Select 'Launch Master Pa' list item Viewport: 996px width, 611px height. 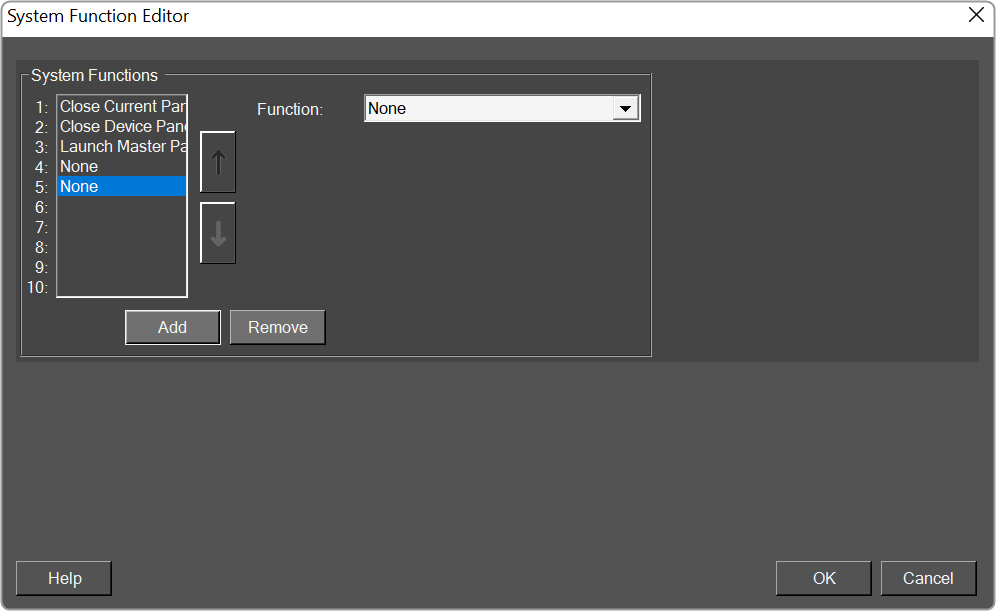click(x=122, y=146)
